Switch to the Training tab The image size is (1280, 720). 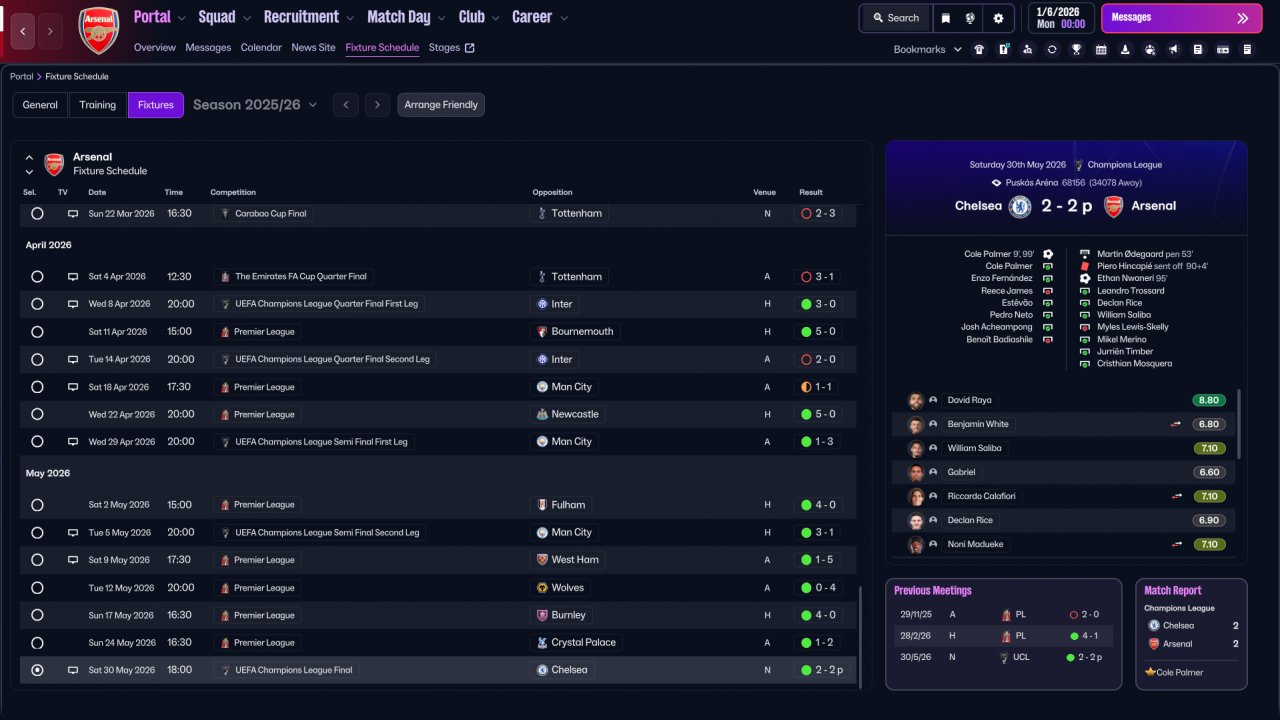click(98, 105)
